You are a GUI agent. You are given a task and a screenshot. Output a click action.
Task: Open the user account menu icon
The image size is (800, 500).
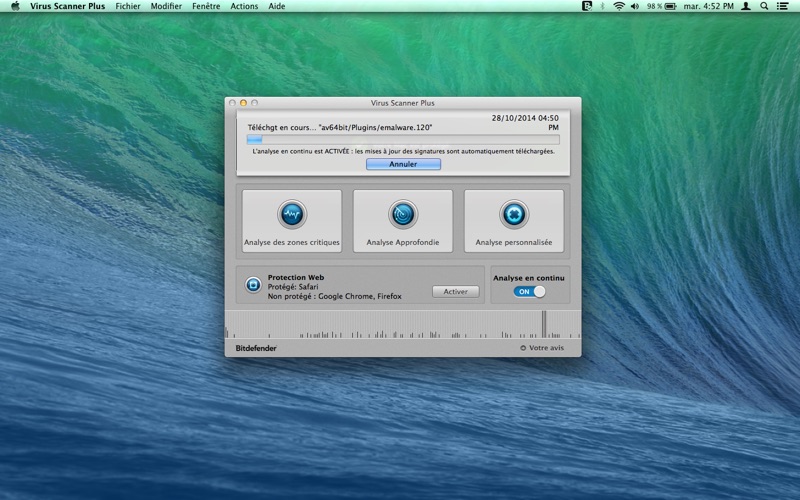point(745,6)
